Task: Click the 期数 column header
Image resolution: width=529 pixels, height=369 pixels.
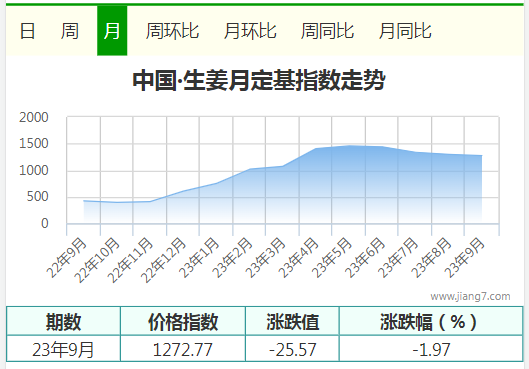Action: pyautogui.click(x=63, y=321)
